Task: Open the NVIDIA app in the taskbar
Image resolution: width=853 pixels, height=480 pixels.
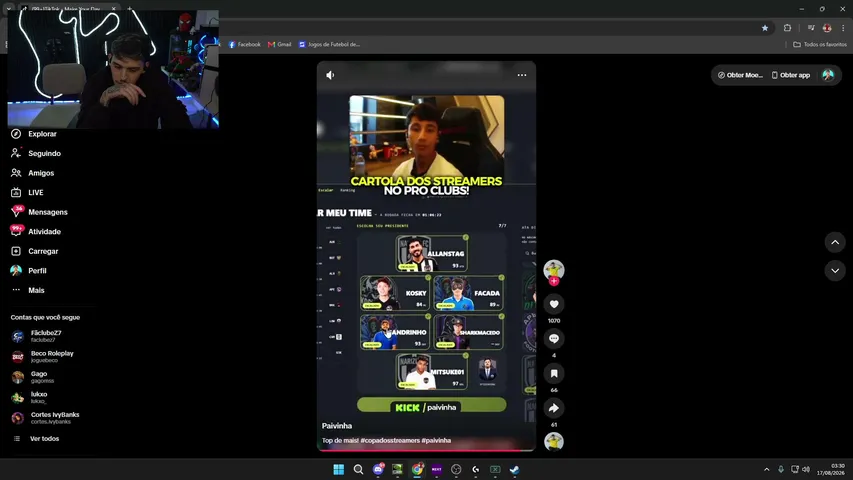Action: [397, 469]
